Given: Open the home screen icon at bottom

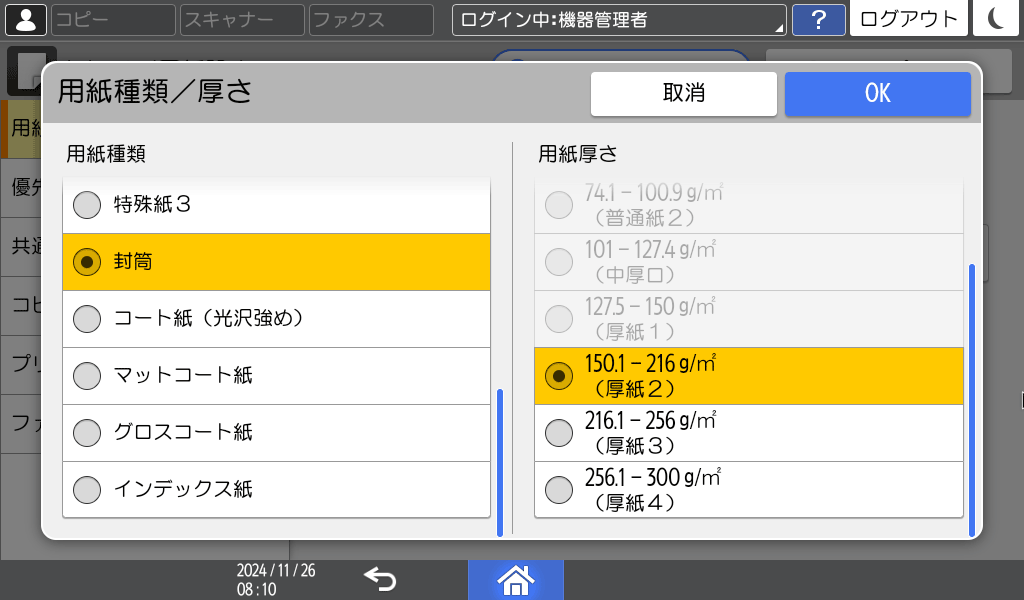Looking at the screenshot, I should [516, 578].
